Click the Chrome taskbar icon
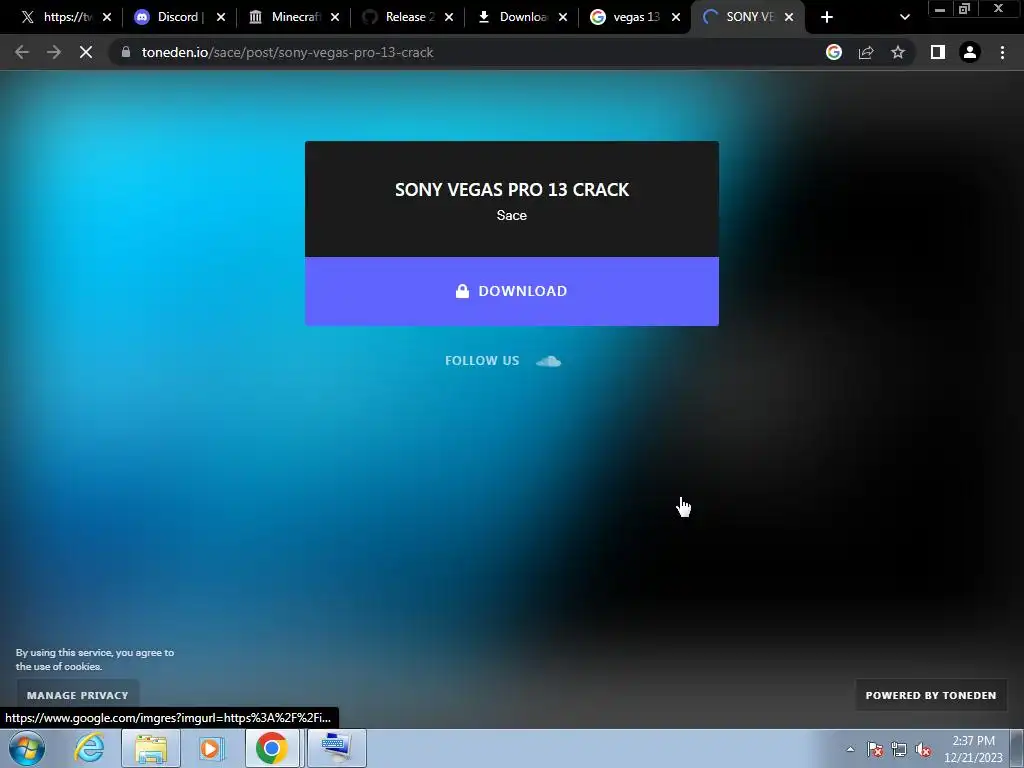Screen dimensions: 1024x768 pos(272,748)
